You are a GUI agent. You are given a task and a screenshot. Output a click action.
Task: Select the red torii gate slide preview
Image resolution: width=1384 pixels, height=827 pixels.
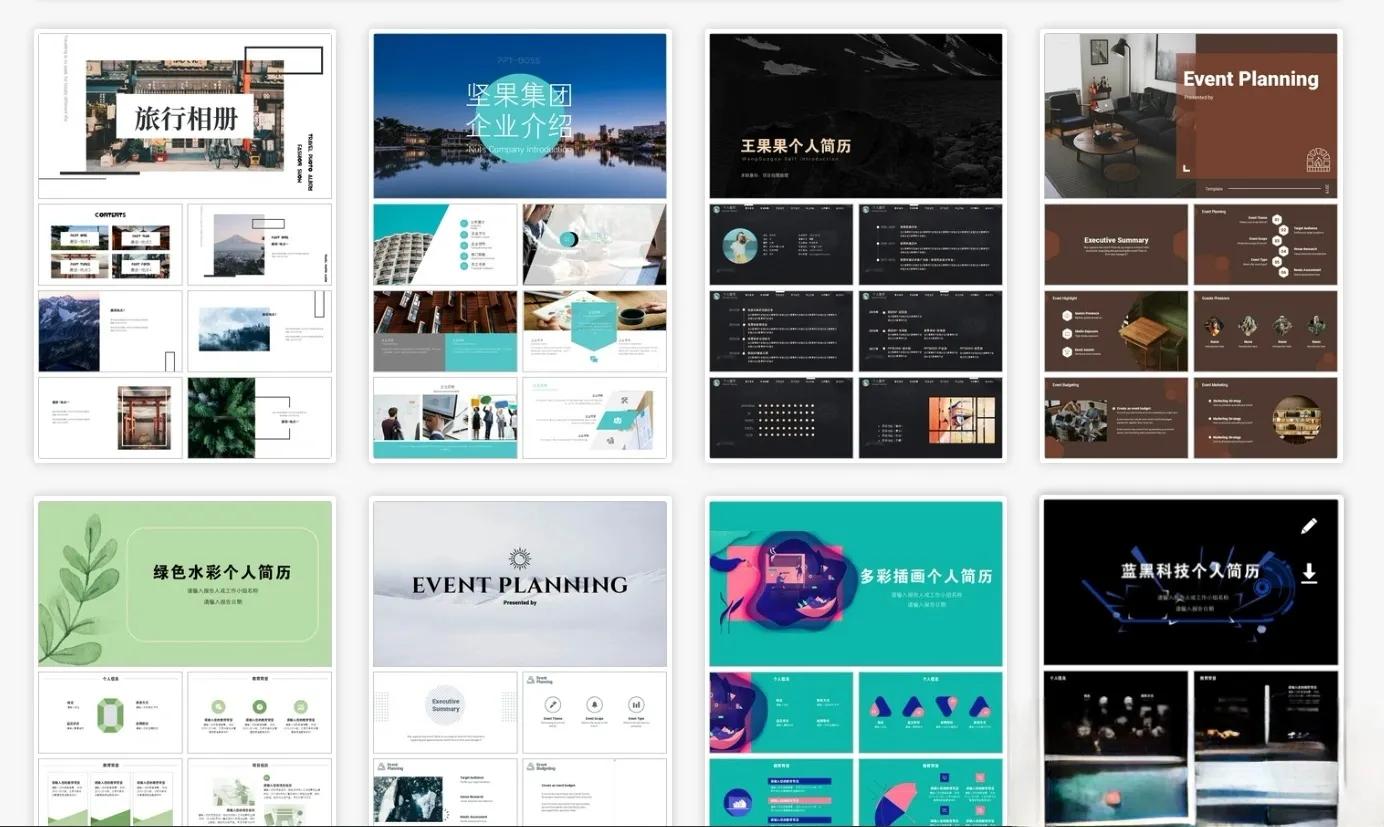pyautogui.click(x=110, y=418)
